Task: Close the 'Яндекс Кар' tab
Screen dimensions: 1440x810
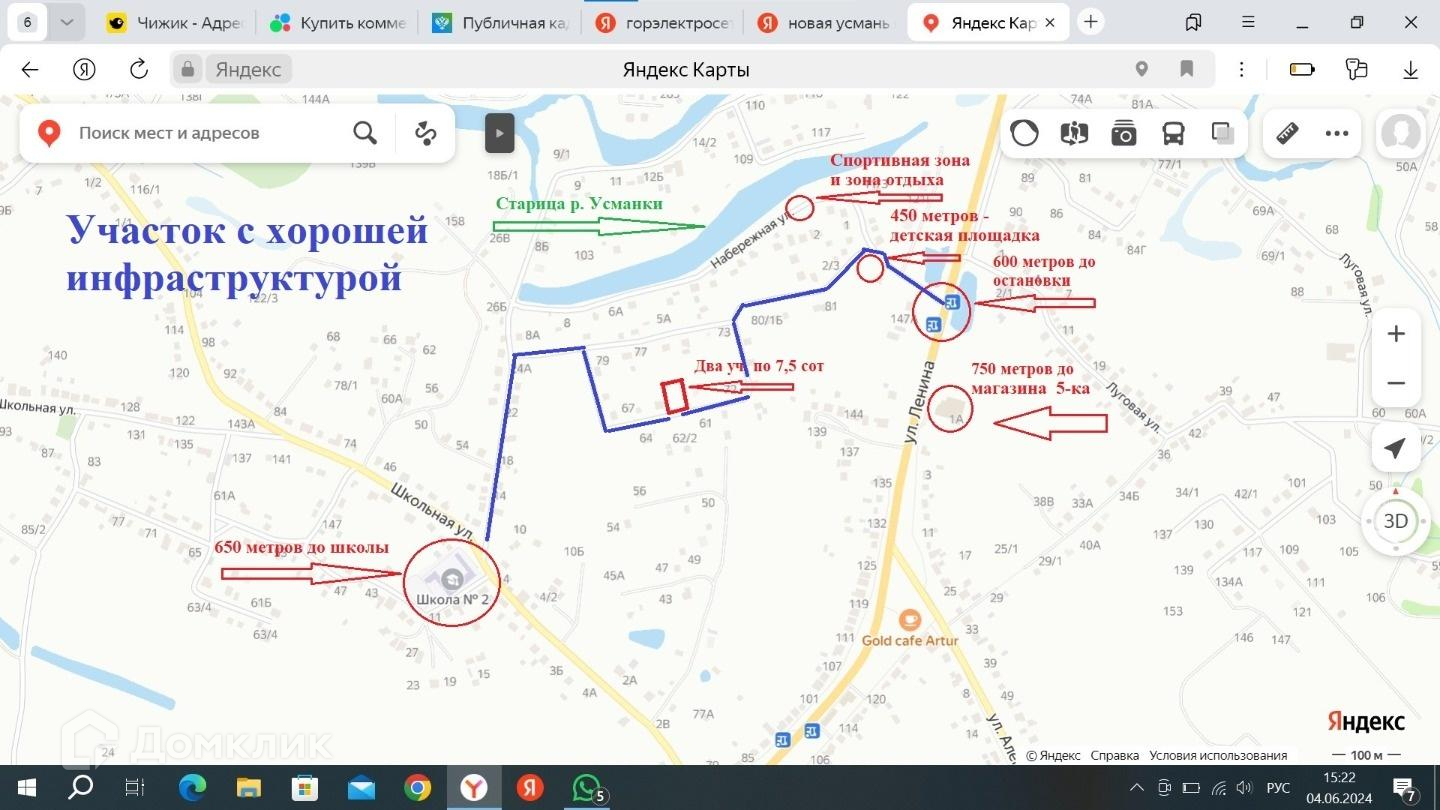Action: [1050, 22]
